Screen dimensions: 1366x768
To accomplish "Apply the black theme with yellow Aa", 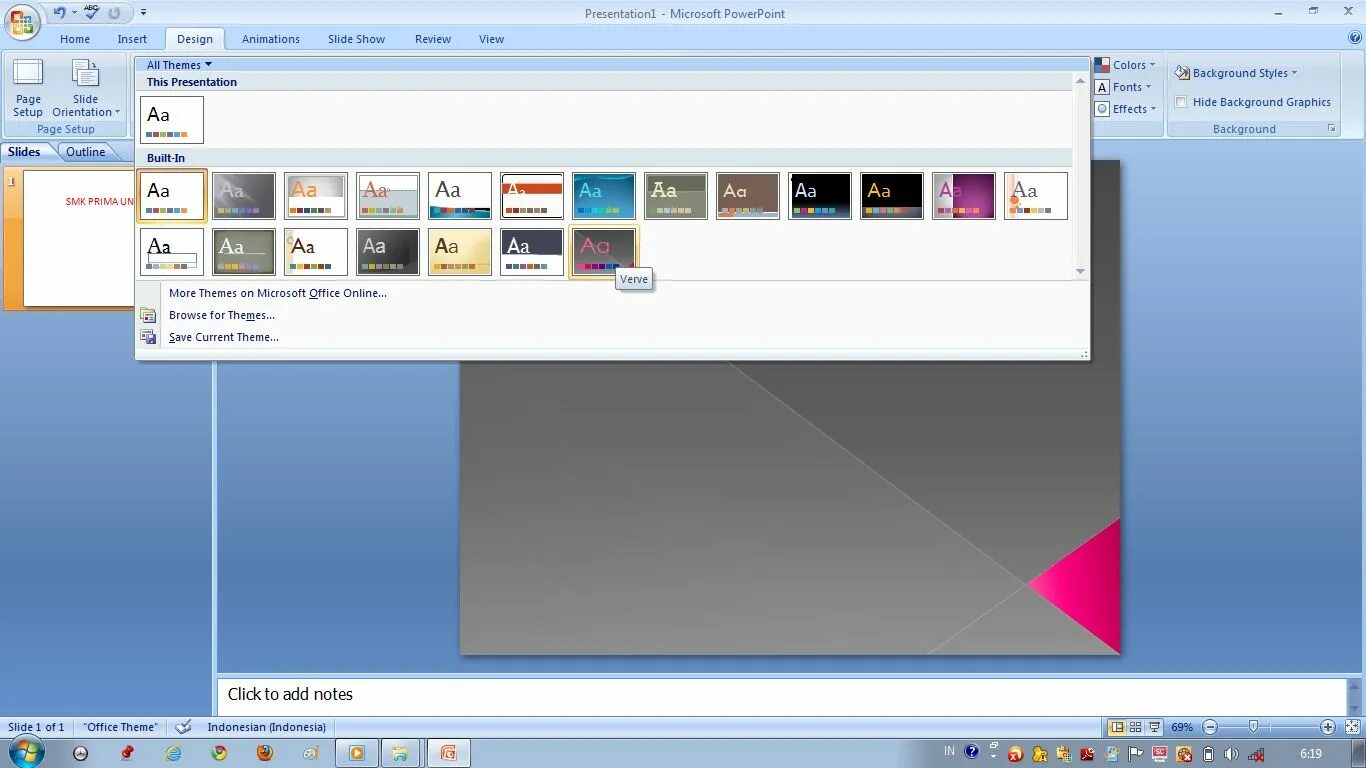I will (x=891, y=196).
